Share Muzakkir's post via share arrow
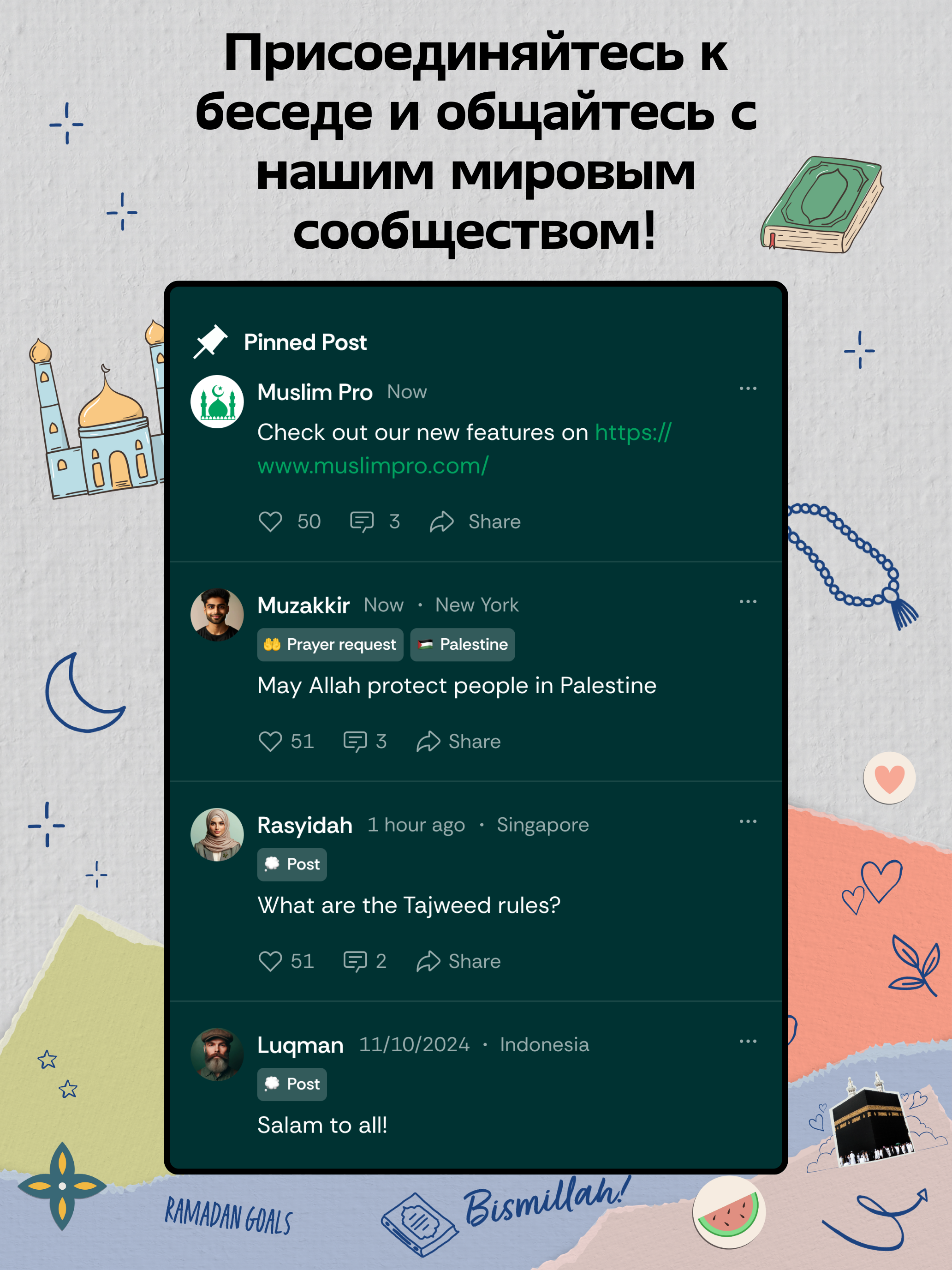952x1270 pixels. click(x=458, y=741)
